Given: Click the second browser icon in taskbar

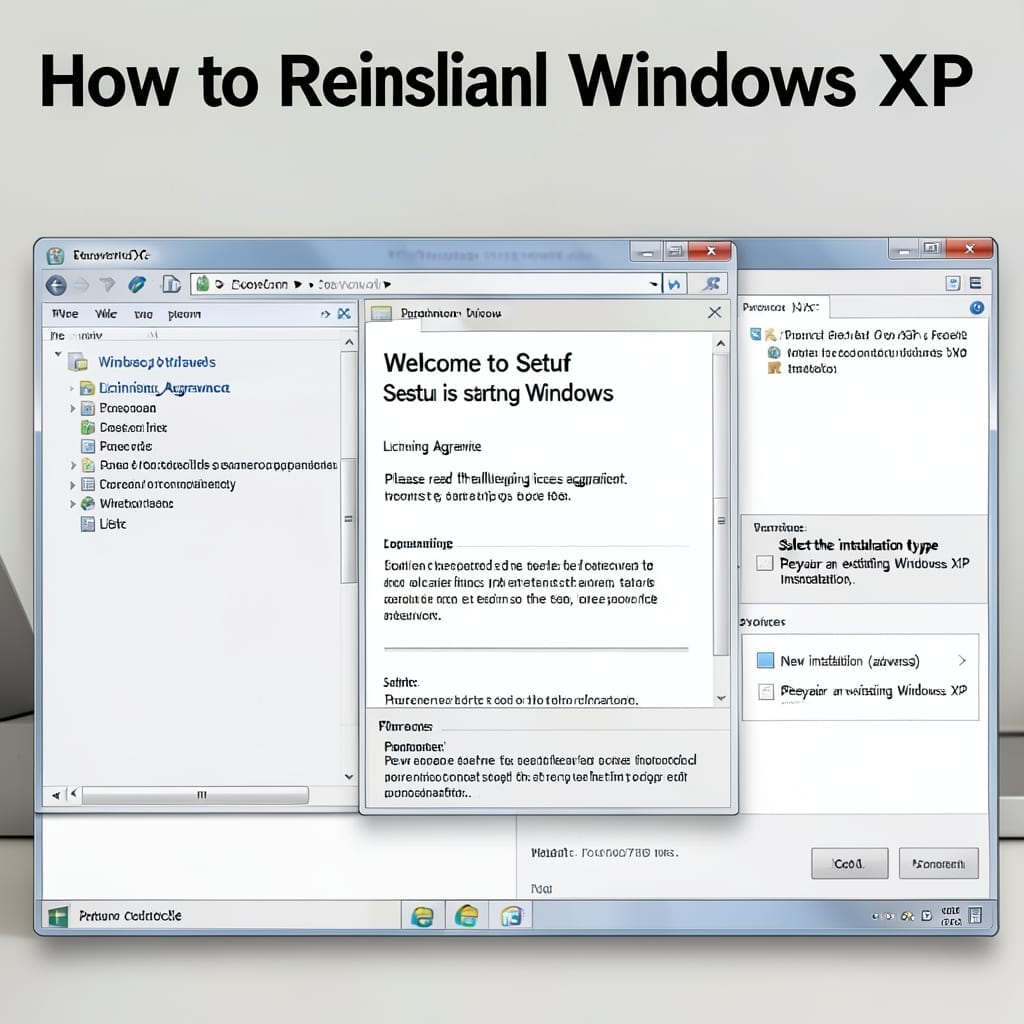Looking at the screenshot, I should pyautogui.click(x=466, y=916).
